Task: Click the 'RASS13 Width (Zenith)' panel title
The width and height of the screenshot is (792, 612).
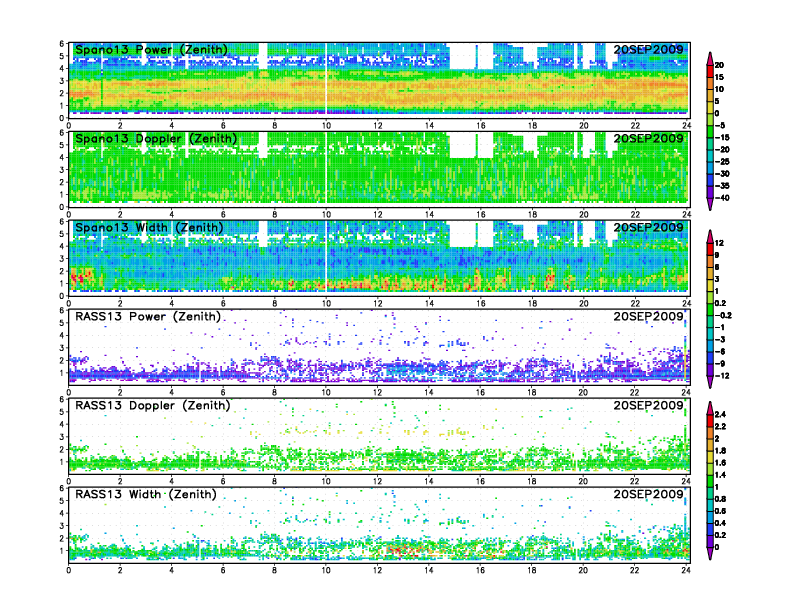Action: coord(145,494)
